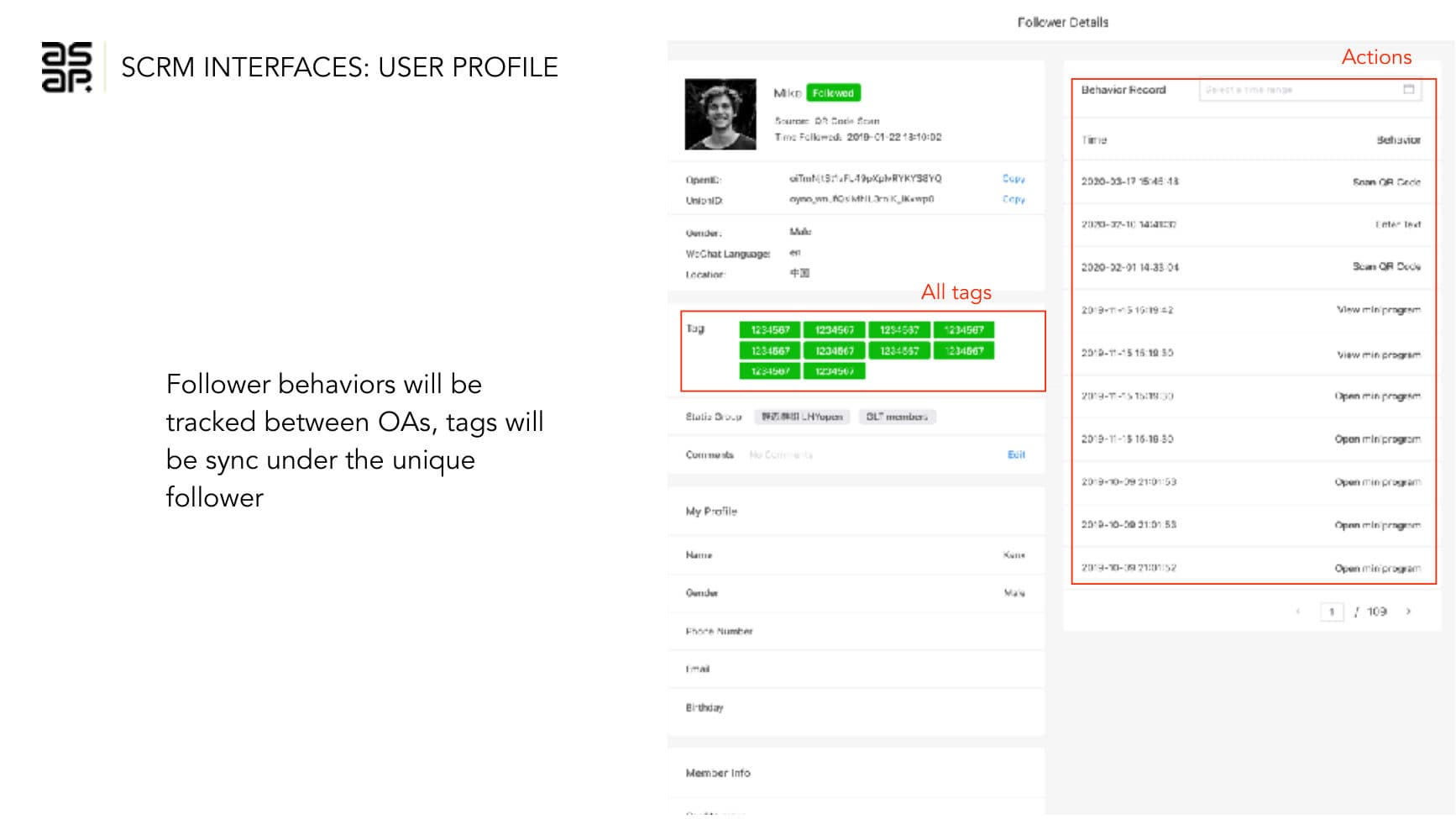Go to next page of behavior records

(1408, 612)
